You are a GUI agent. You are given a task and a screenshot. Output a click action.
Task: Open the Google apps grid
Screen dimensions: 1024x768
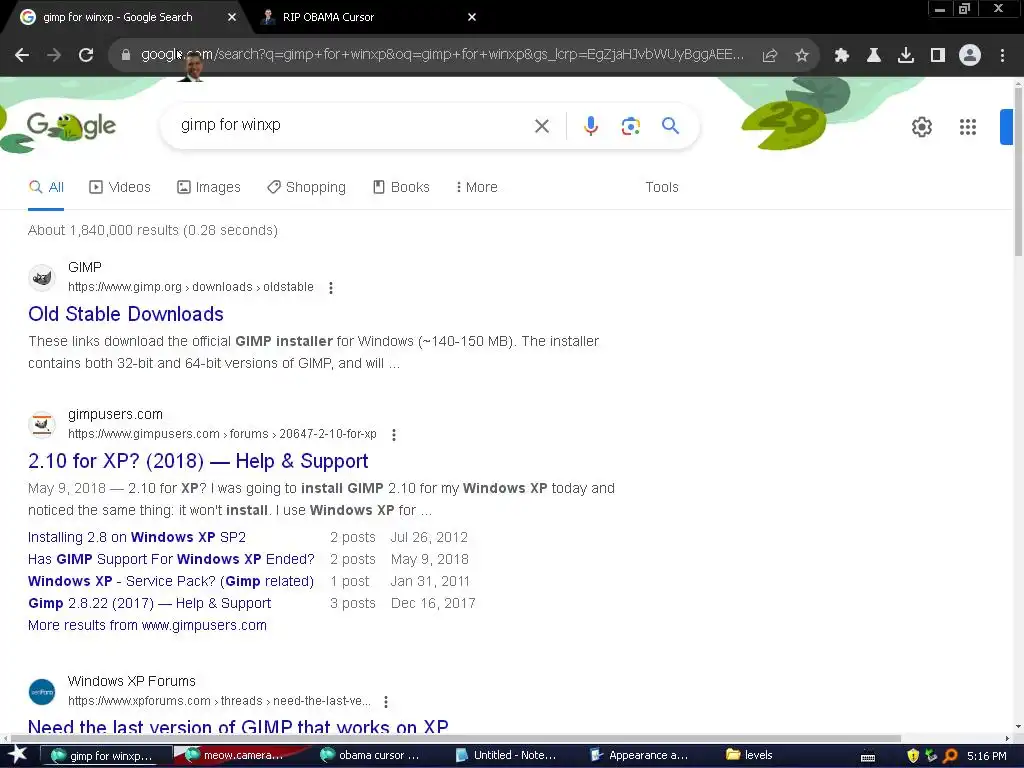[968, 127]
